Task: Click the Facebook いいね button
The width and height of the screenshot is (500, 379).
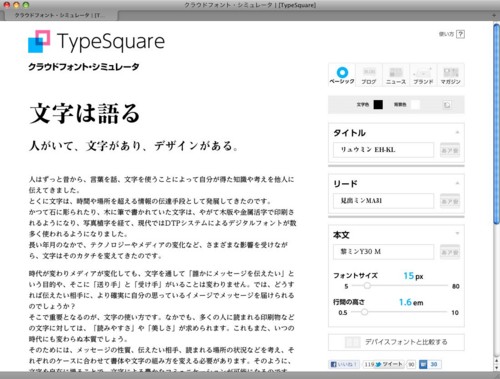Action: (344, 364)
